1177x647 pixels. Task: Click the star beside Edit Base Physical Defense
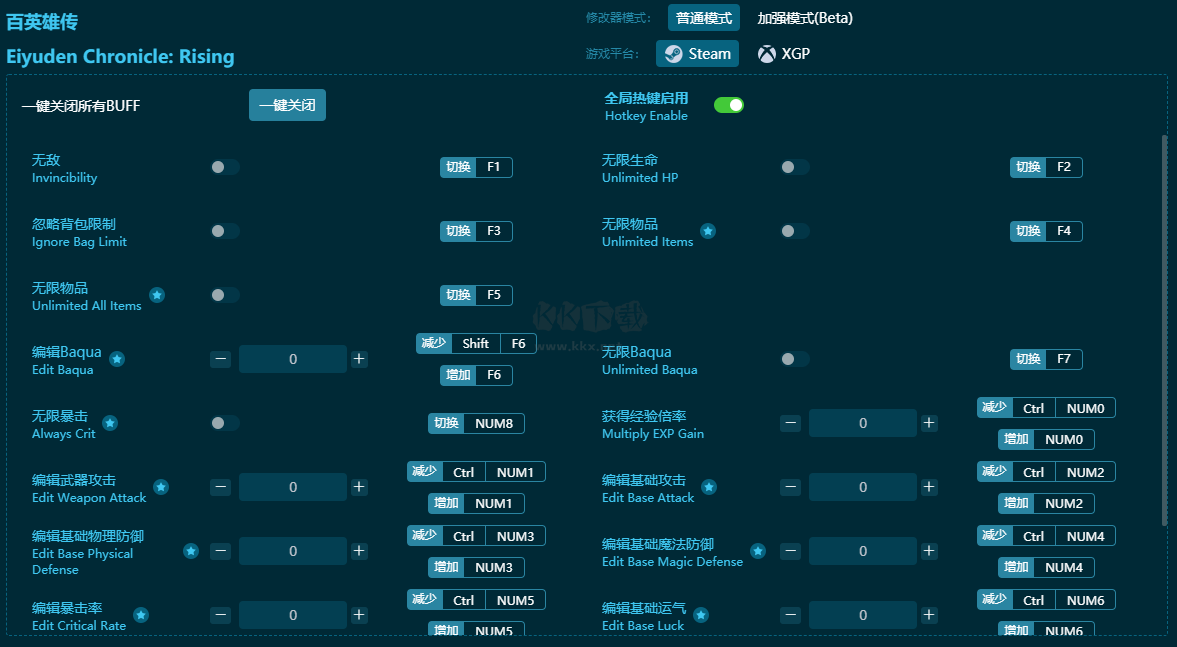click(x=191, y=551)
